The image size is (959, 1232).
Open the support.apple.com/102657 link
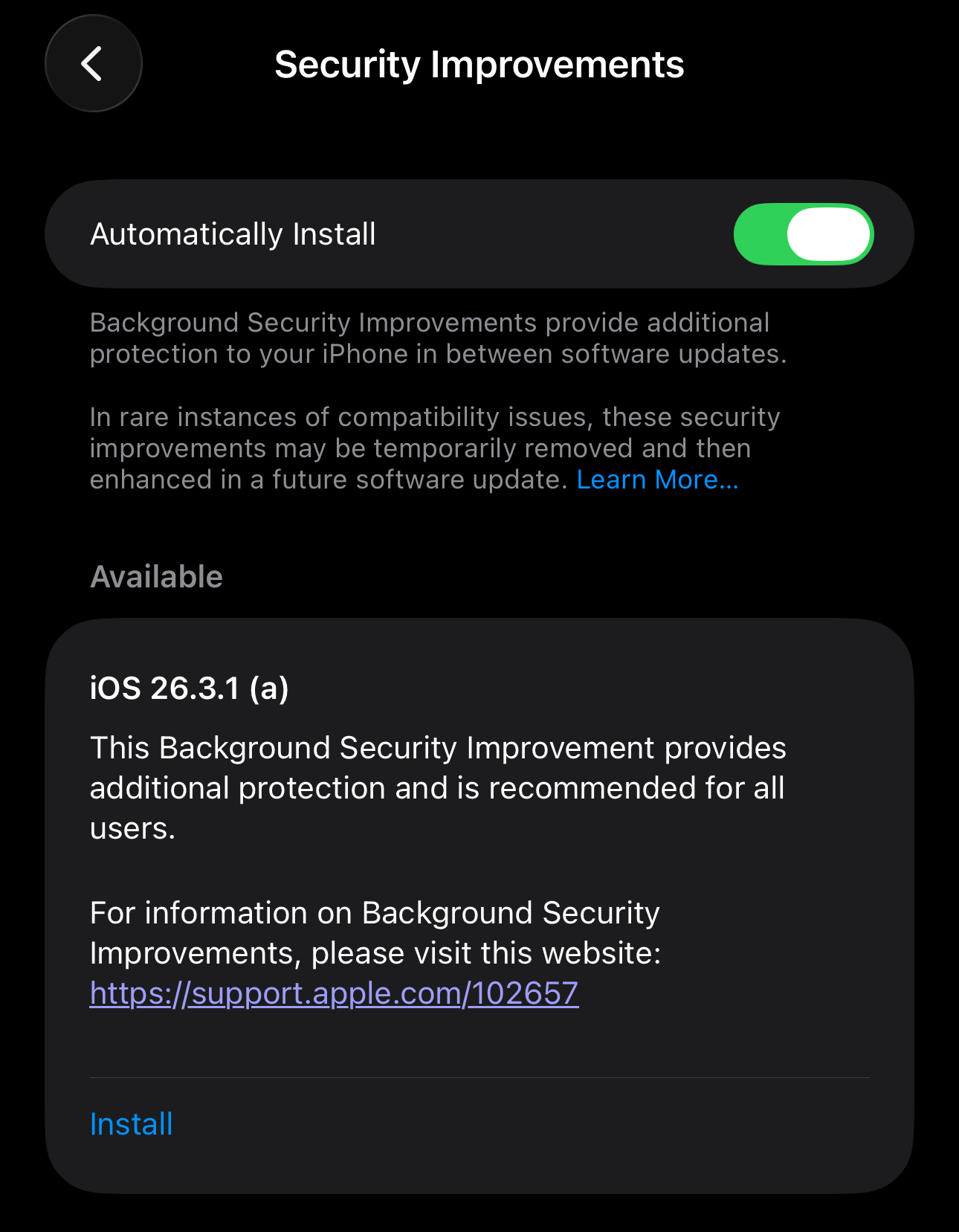(334, 993)
